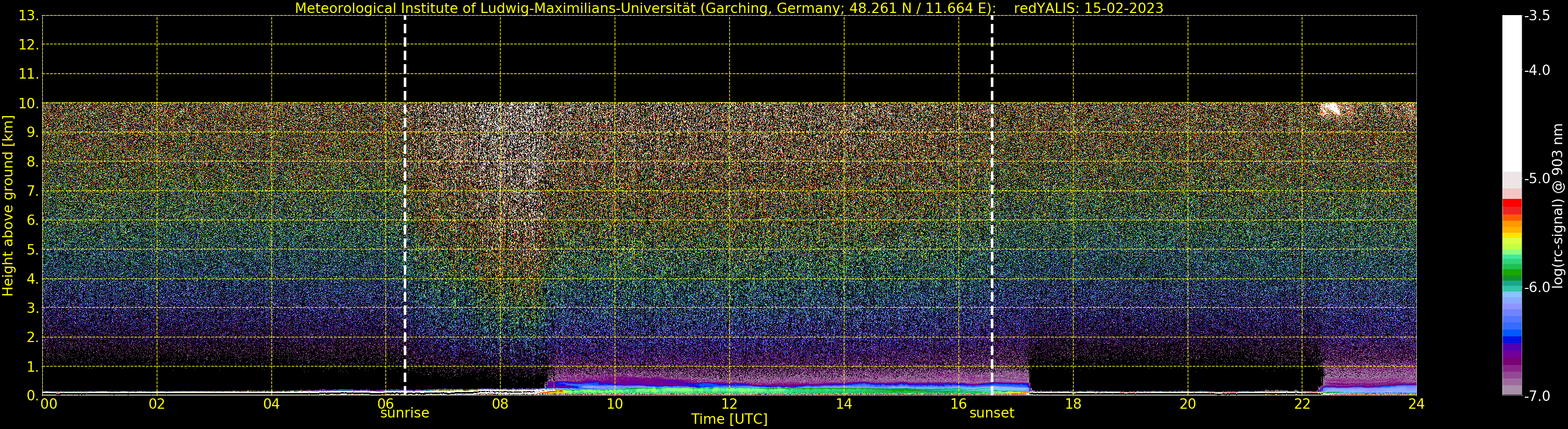Click the 'sunset' label under the time axis
This screenshot has width=1568, height=429.
[991, 412]
